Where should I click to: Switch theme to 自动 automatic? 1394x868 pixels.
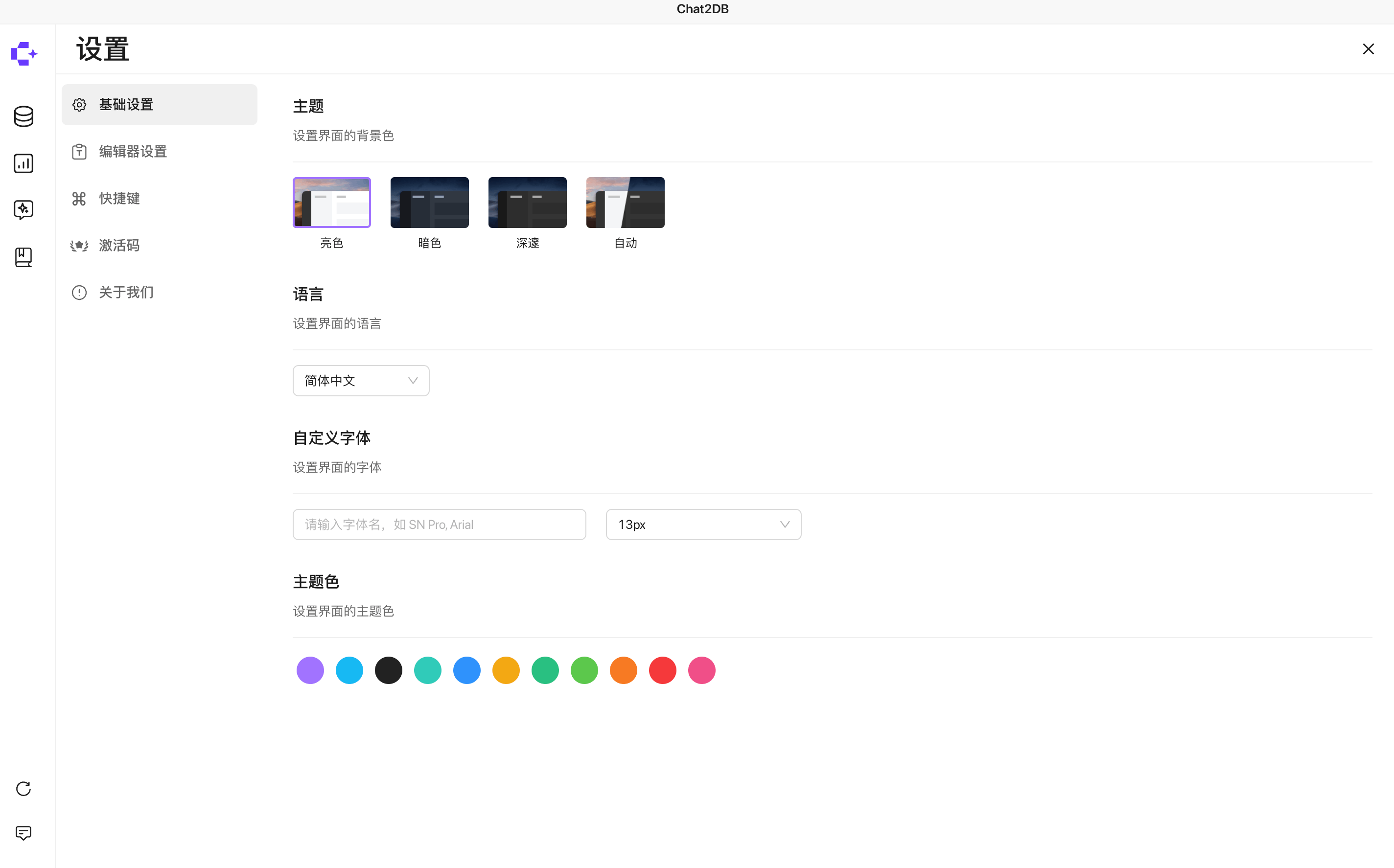625,202
